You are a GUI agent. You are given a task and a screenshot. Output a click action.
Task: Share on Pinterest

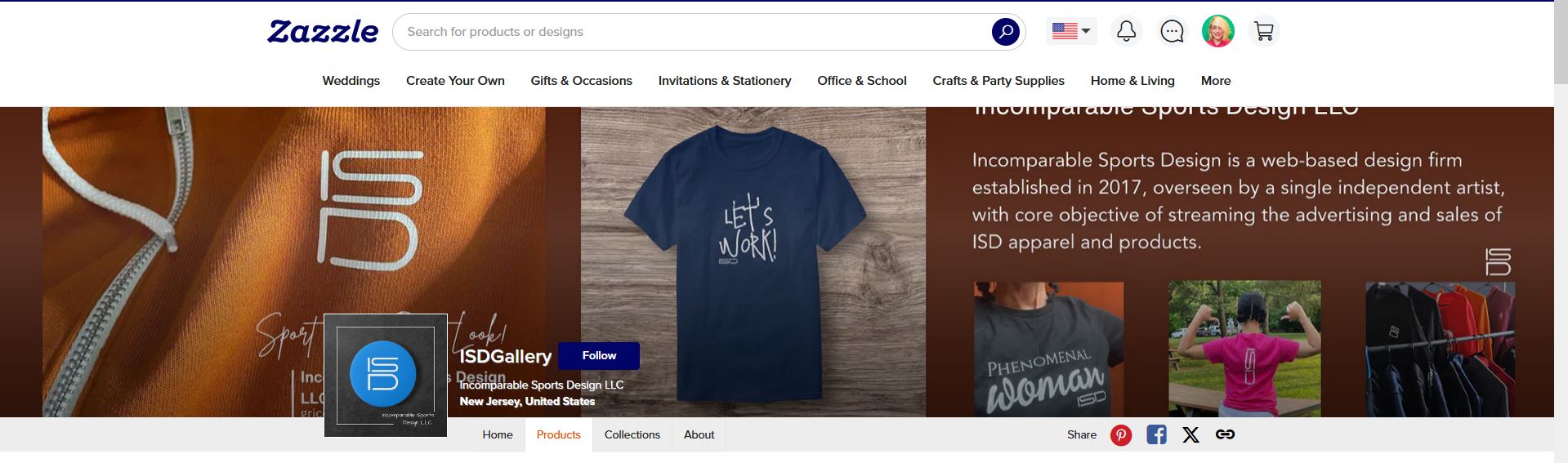pos(1121,435)
